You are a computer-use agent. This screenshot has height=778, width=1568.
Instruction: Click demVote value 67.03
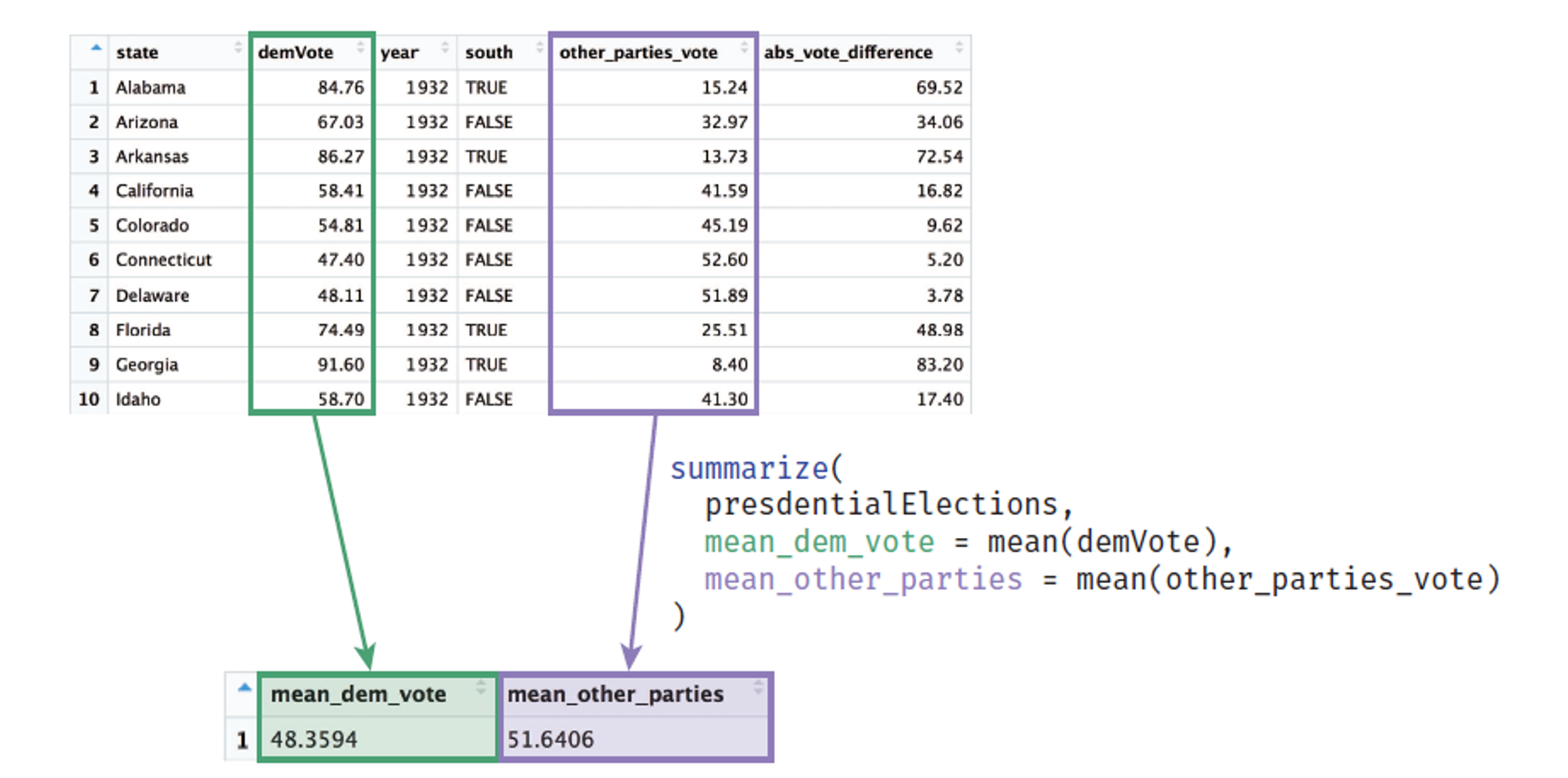[x=341, y=122]
